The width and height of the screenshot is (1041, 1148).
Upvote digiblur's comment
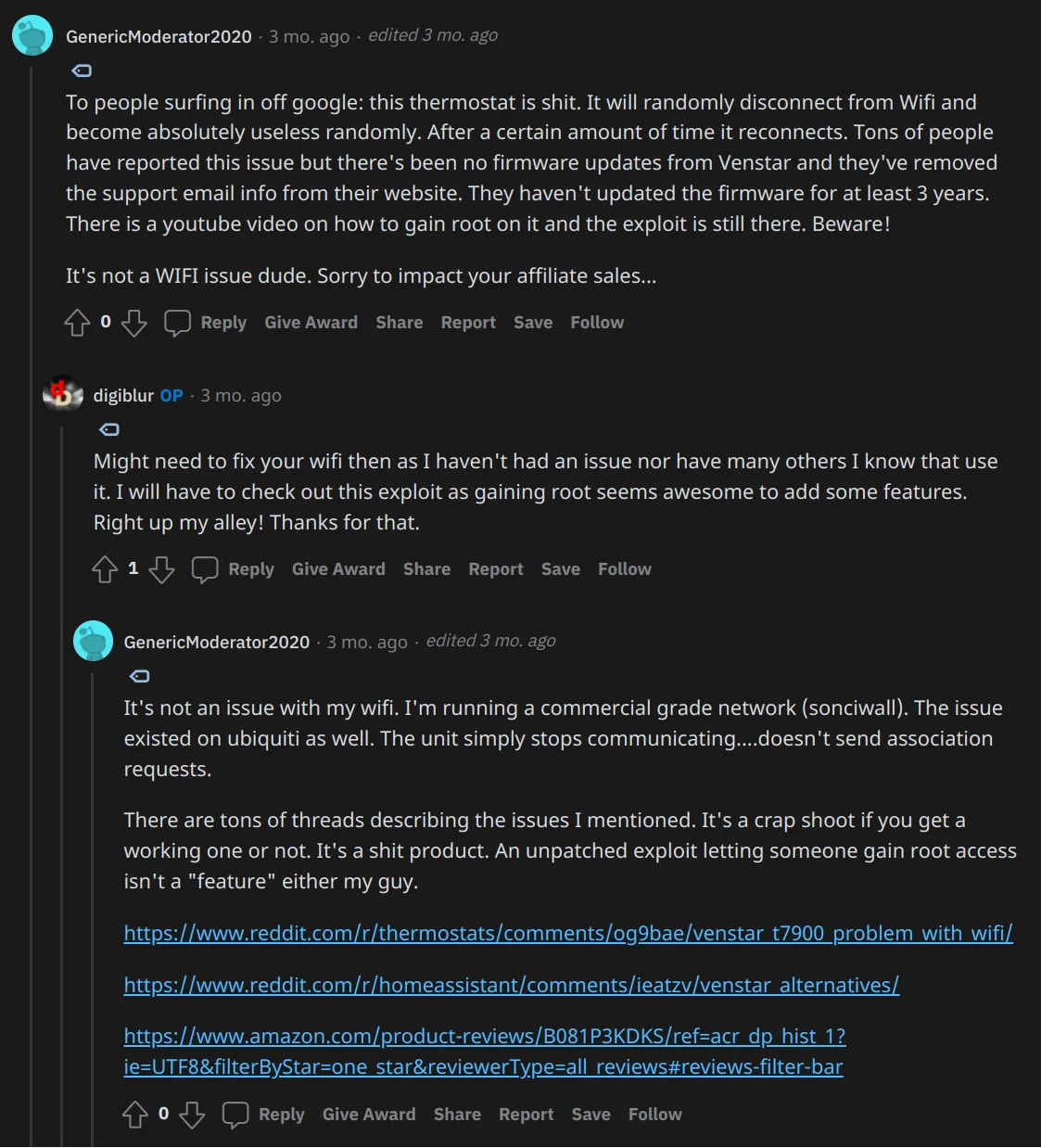tap(105, 569)
